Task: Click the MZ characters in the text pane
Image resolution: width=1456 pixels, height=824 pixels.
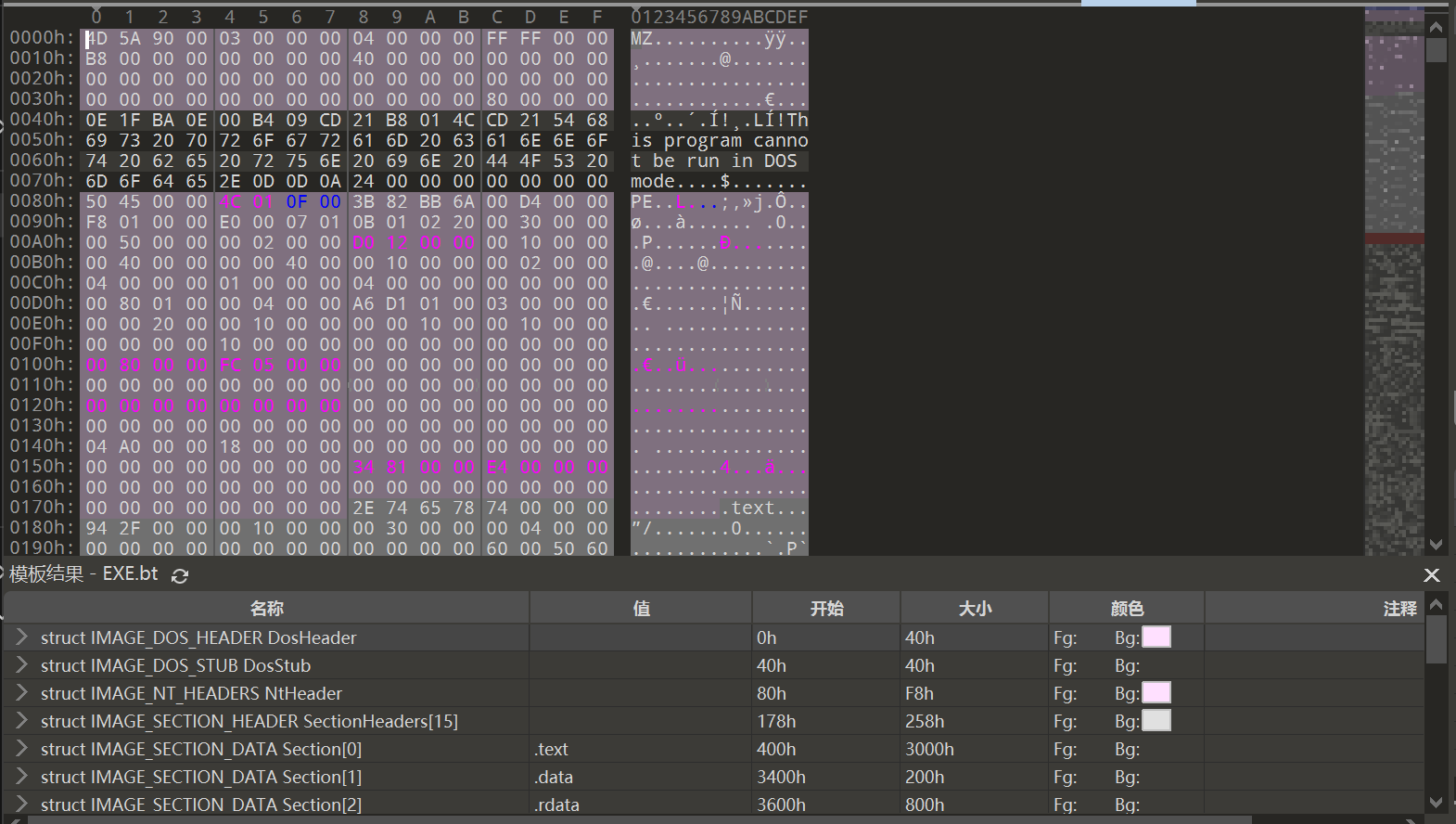Action: coord(642,39)
